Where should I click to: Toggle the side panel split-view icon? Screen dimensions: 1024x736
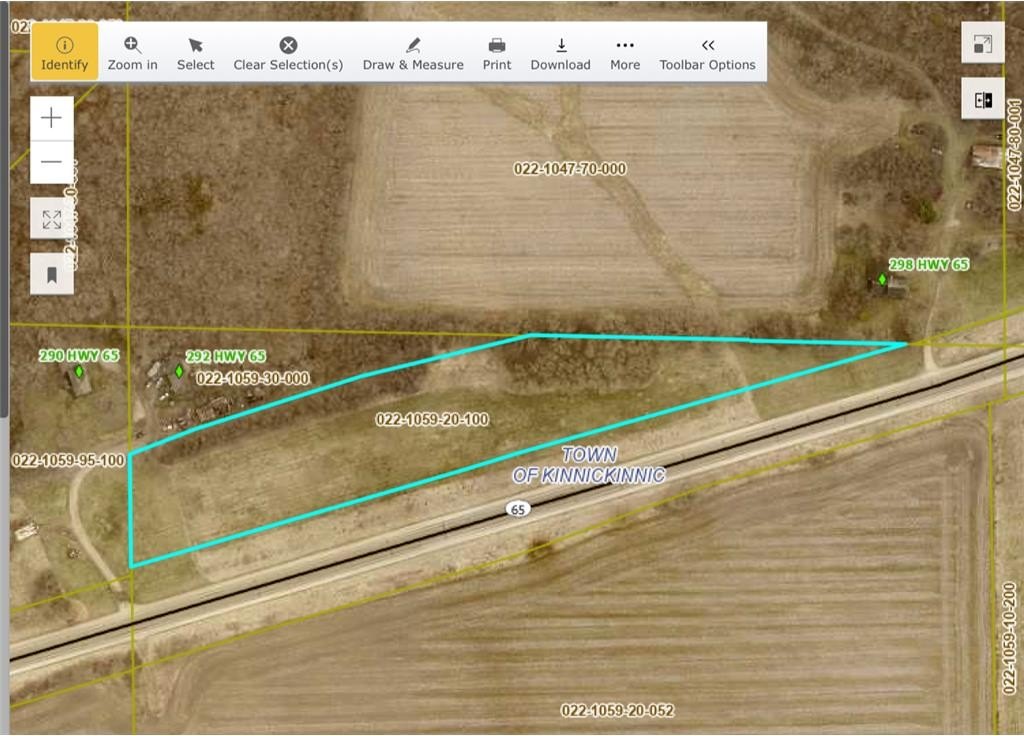[x=982, y=99]
